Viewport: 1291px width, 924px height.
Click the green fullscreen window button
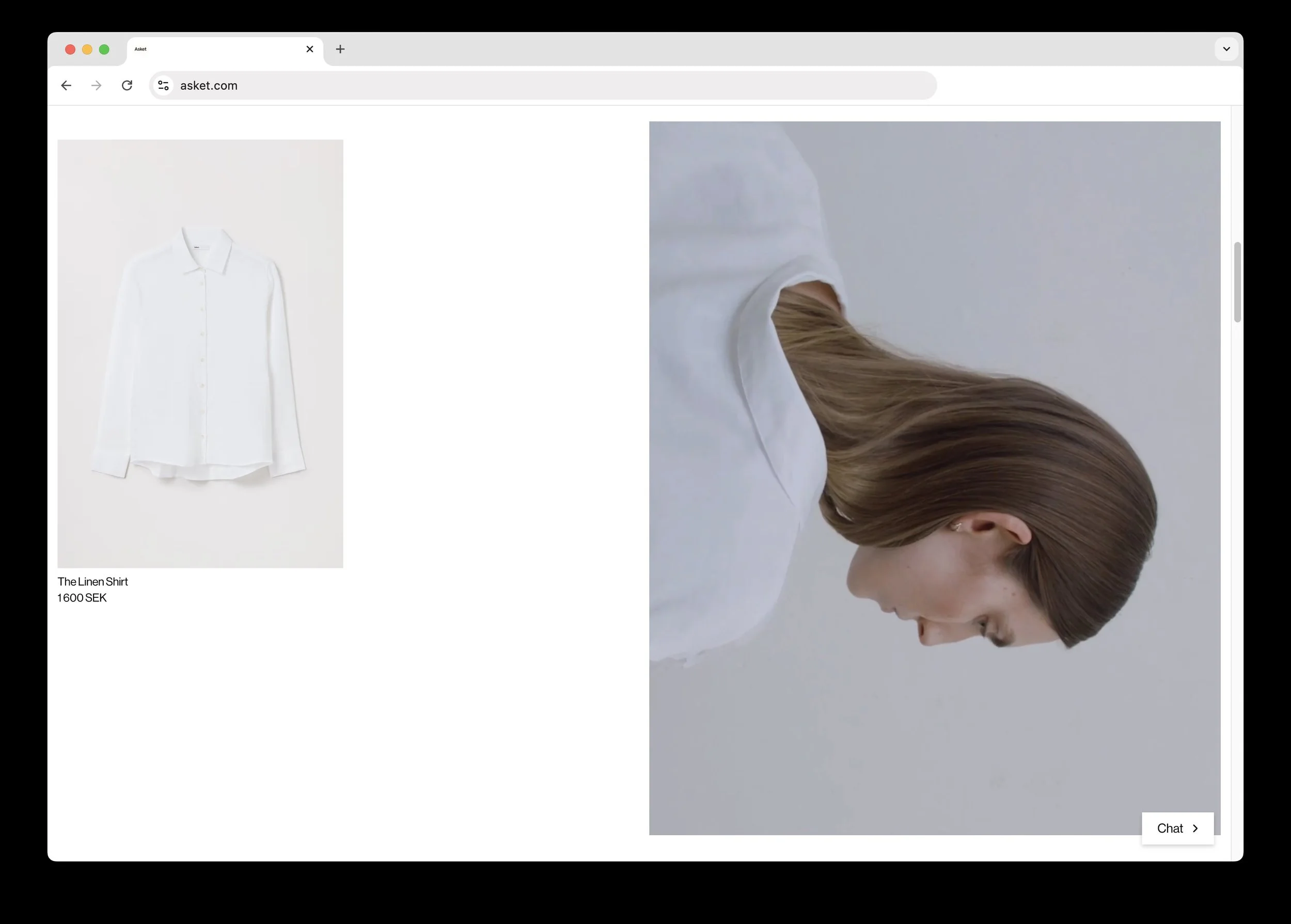click(x=104, y=50)
